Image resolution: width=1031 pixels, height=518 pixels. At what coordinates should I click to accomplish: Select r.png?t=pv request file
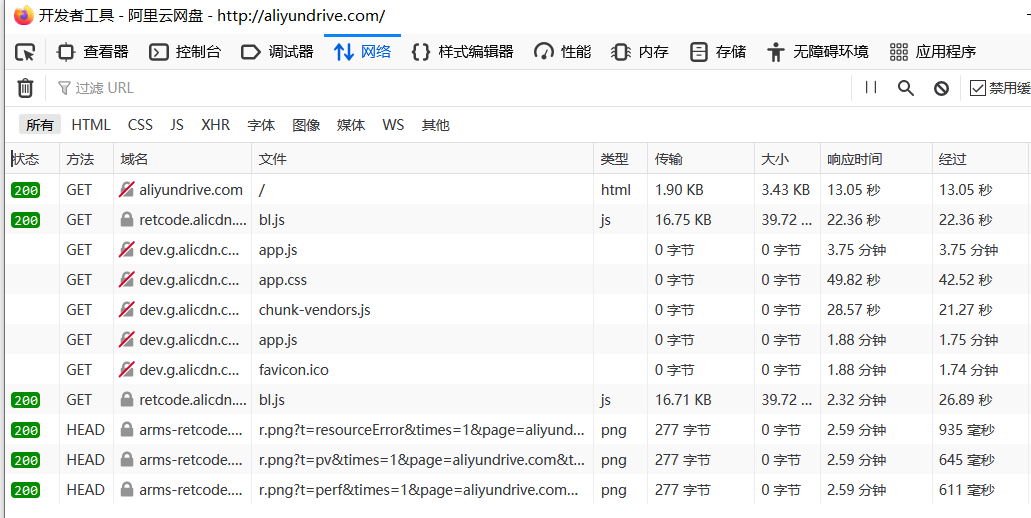coord(421,460)
